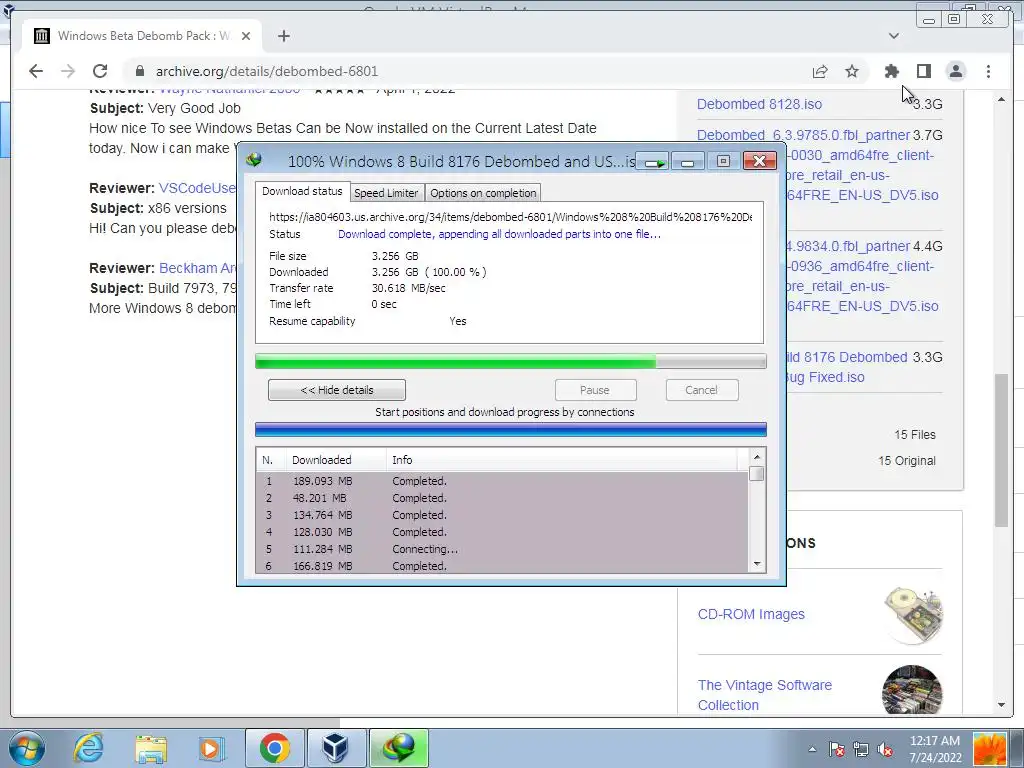Screen dimensions: 1024x768
Task: Open CD-ROM Images collection link
Action: 751,614
